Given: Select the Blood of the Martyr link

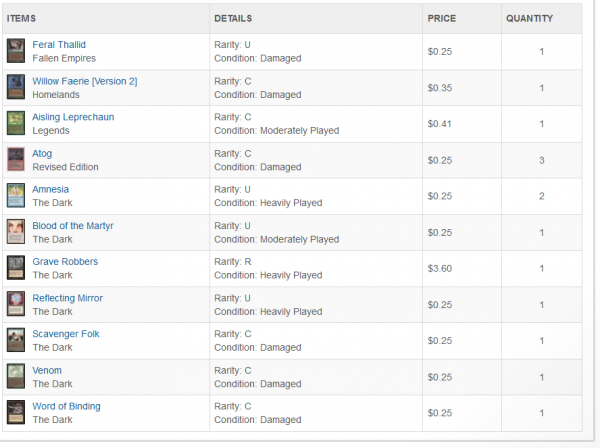Looking at the screenshot, I should [x=73, y=226].
